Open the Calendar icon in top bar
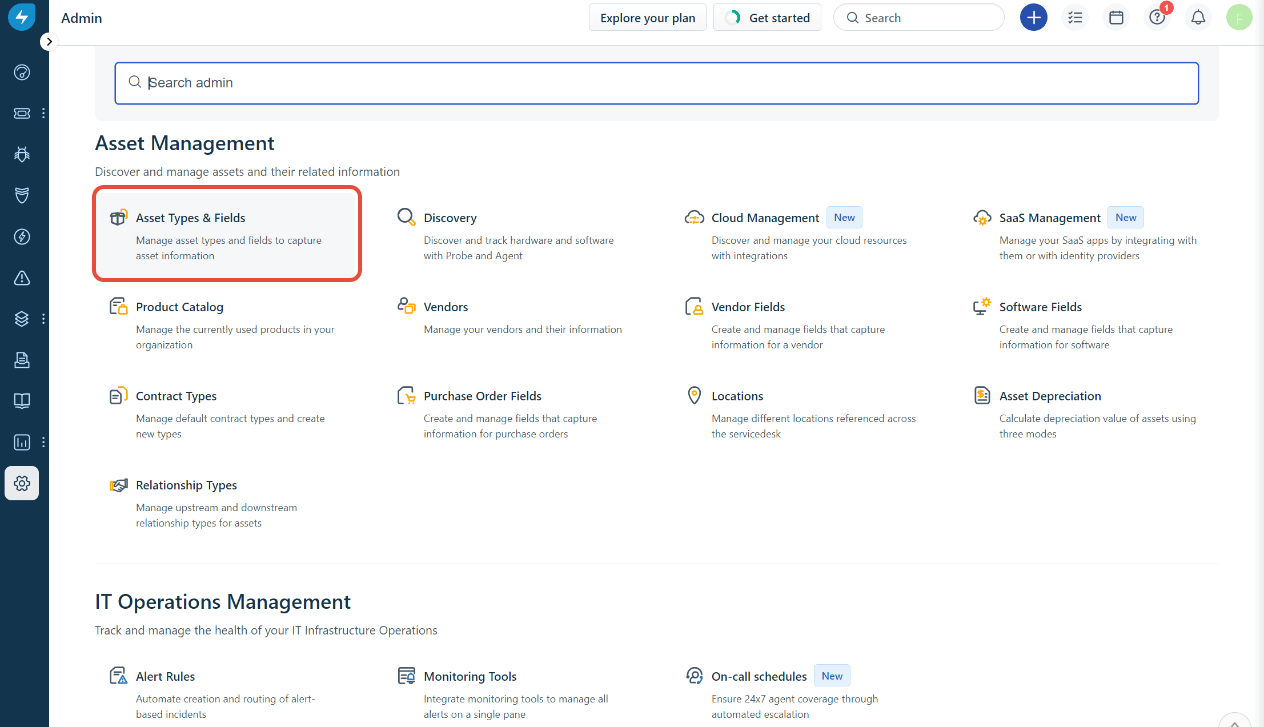This screenshot has width=1264, height=727. coord(1116,17)
